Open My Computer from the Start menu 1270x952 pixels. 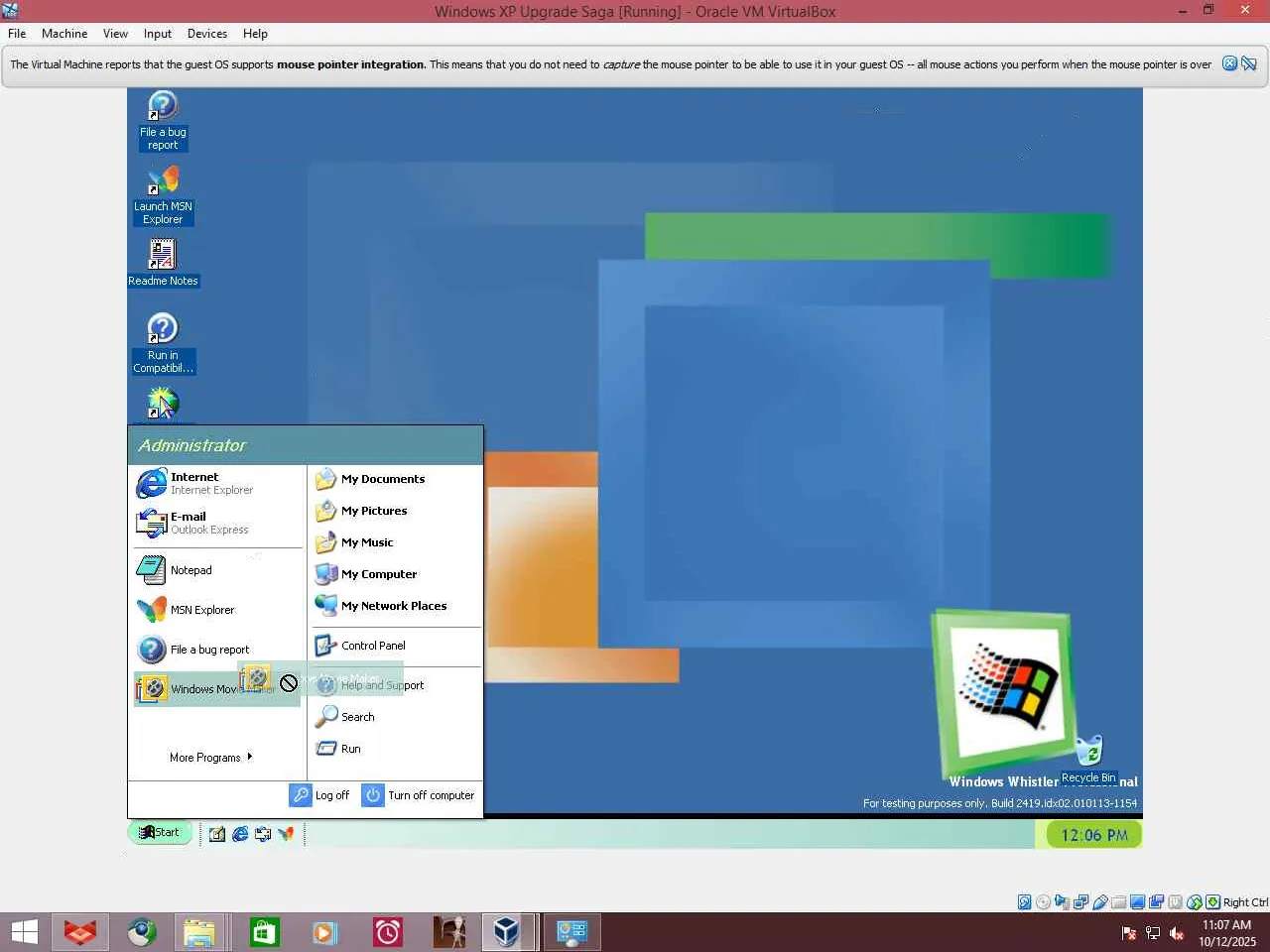396,574
